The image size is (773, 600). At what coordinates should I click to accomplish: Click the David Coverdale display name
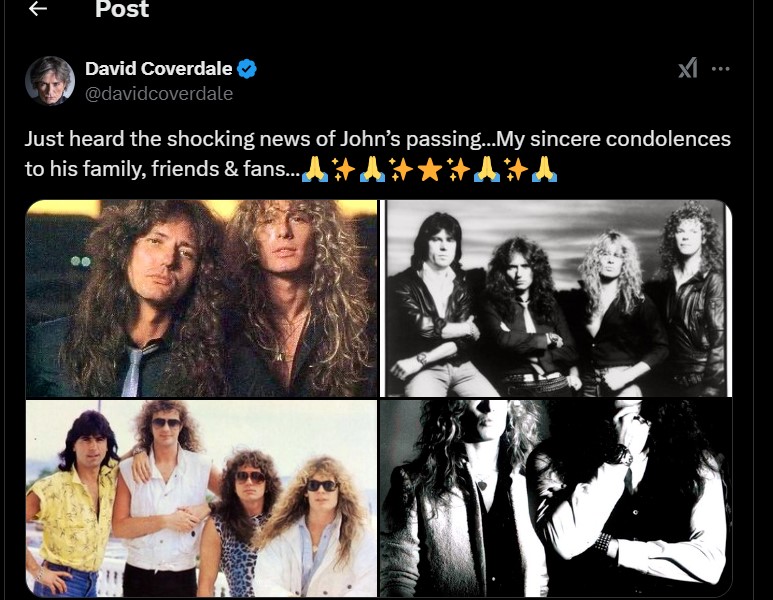click(x=158, y=69)
